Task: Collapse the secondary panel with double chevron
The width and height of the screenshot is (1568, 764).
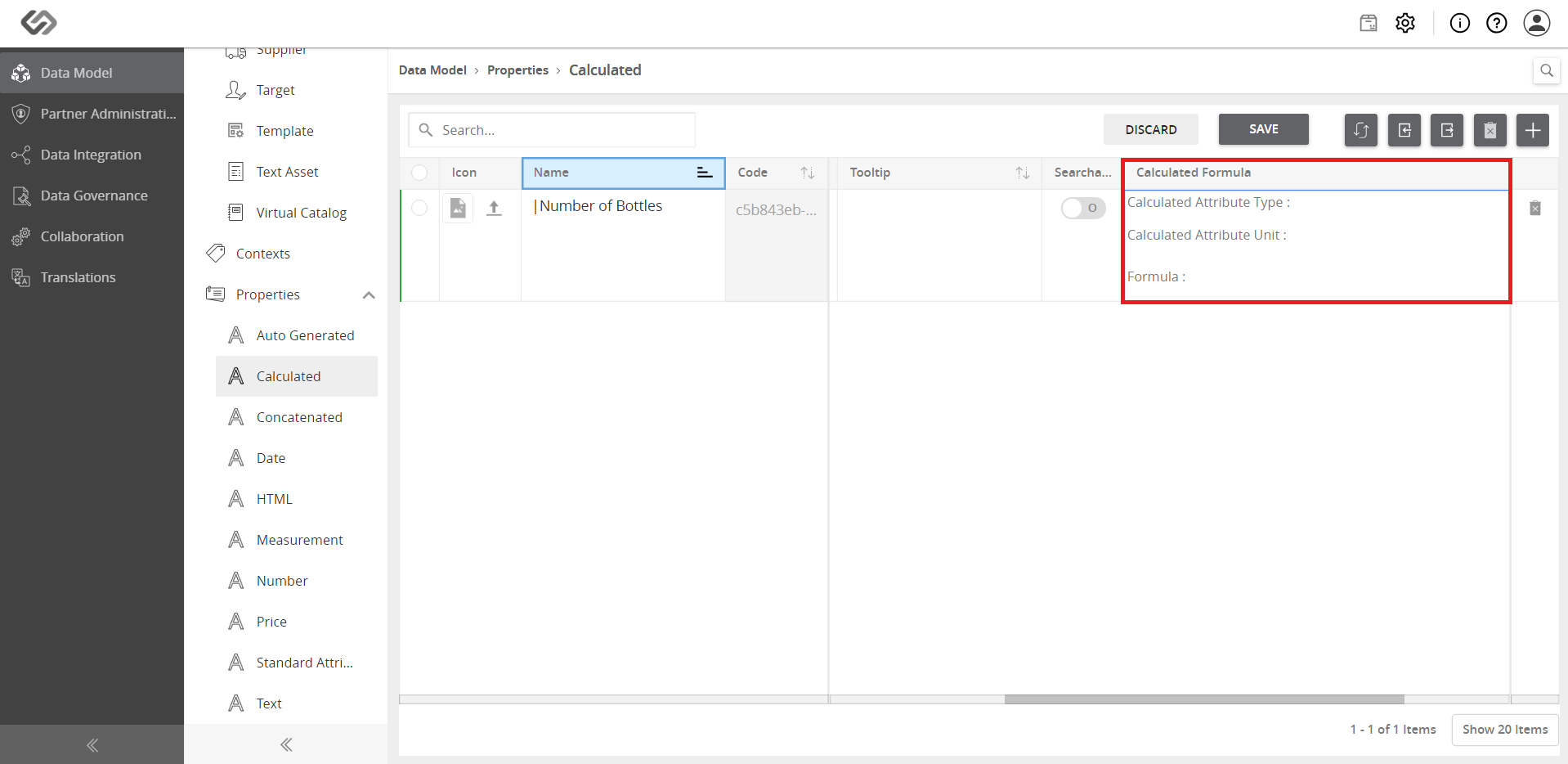Action: pos(286,744)
